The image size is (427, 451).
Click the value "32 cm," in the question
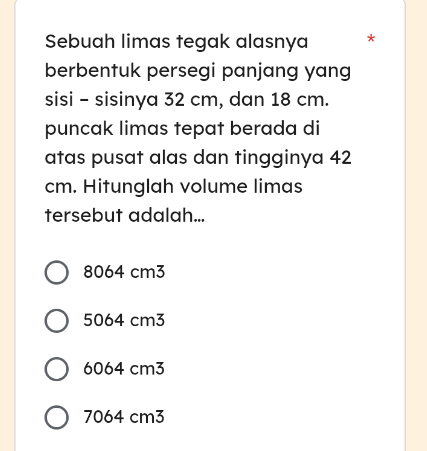tap(194, 100)
